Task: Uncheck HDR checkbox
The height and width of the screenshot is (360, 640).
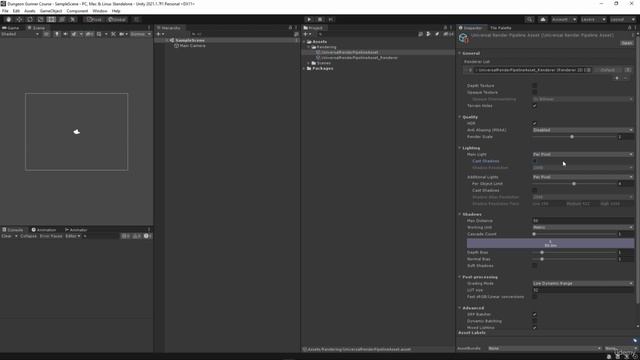Action: point(535,123)
